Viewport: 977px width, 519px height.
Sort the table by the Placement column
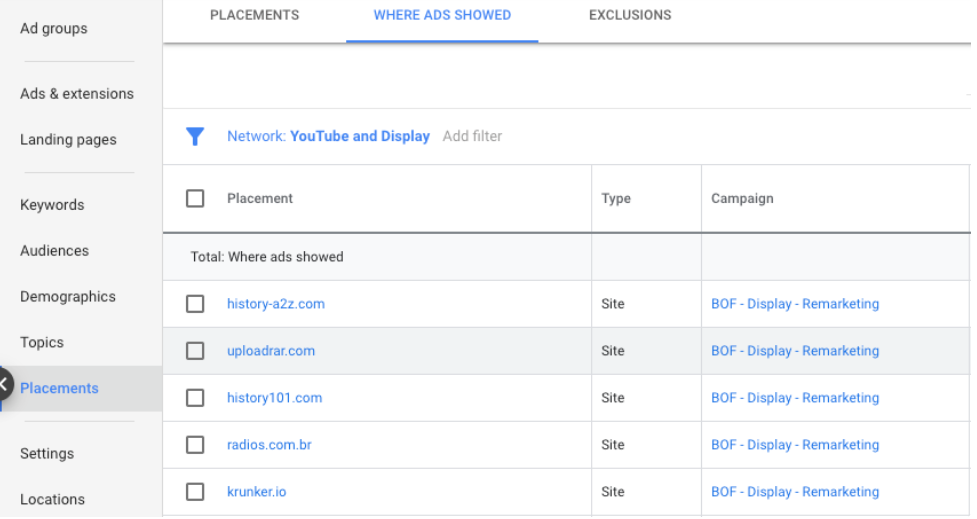pyautogui.click(x=260, y=199)
